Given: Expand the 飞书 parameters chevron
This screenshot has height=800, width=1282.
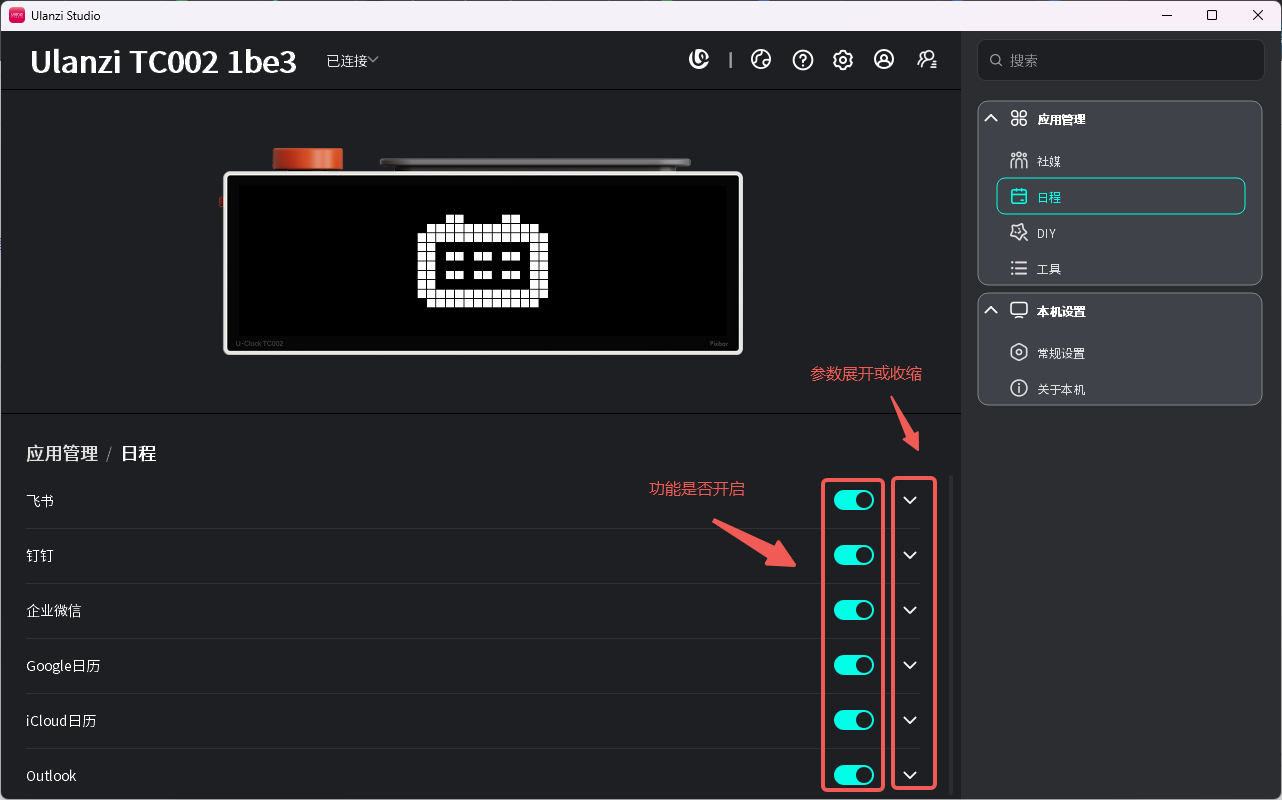Looking at the screenshot, I should (910, 500).
